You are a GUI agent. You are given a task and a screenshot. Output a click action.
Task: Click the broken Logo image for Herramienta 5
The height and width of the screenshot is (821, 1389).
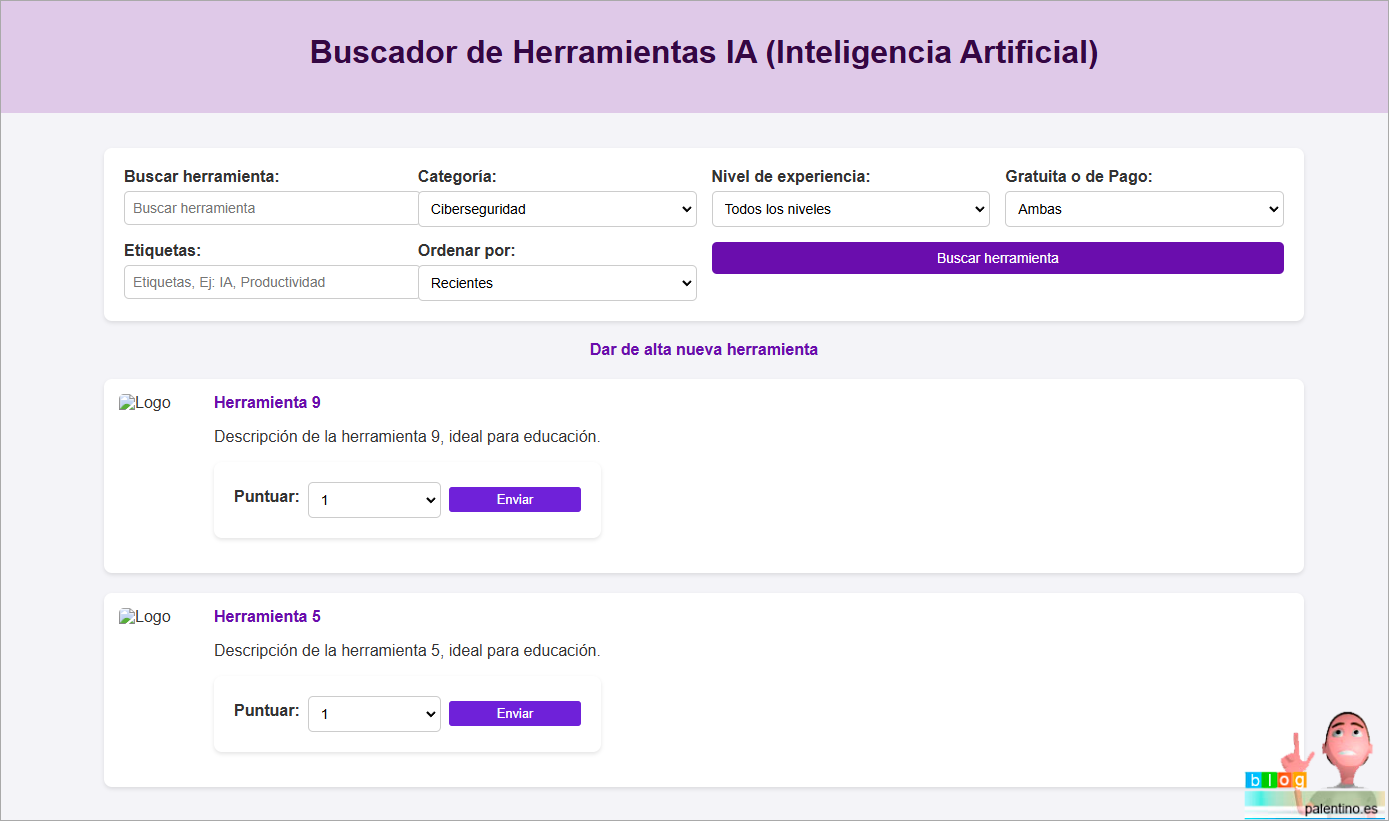point(145,617)
